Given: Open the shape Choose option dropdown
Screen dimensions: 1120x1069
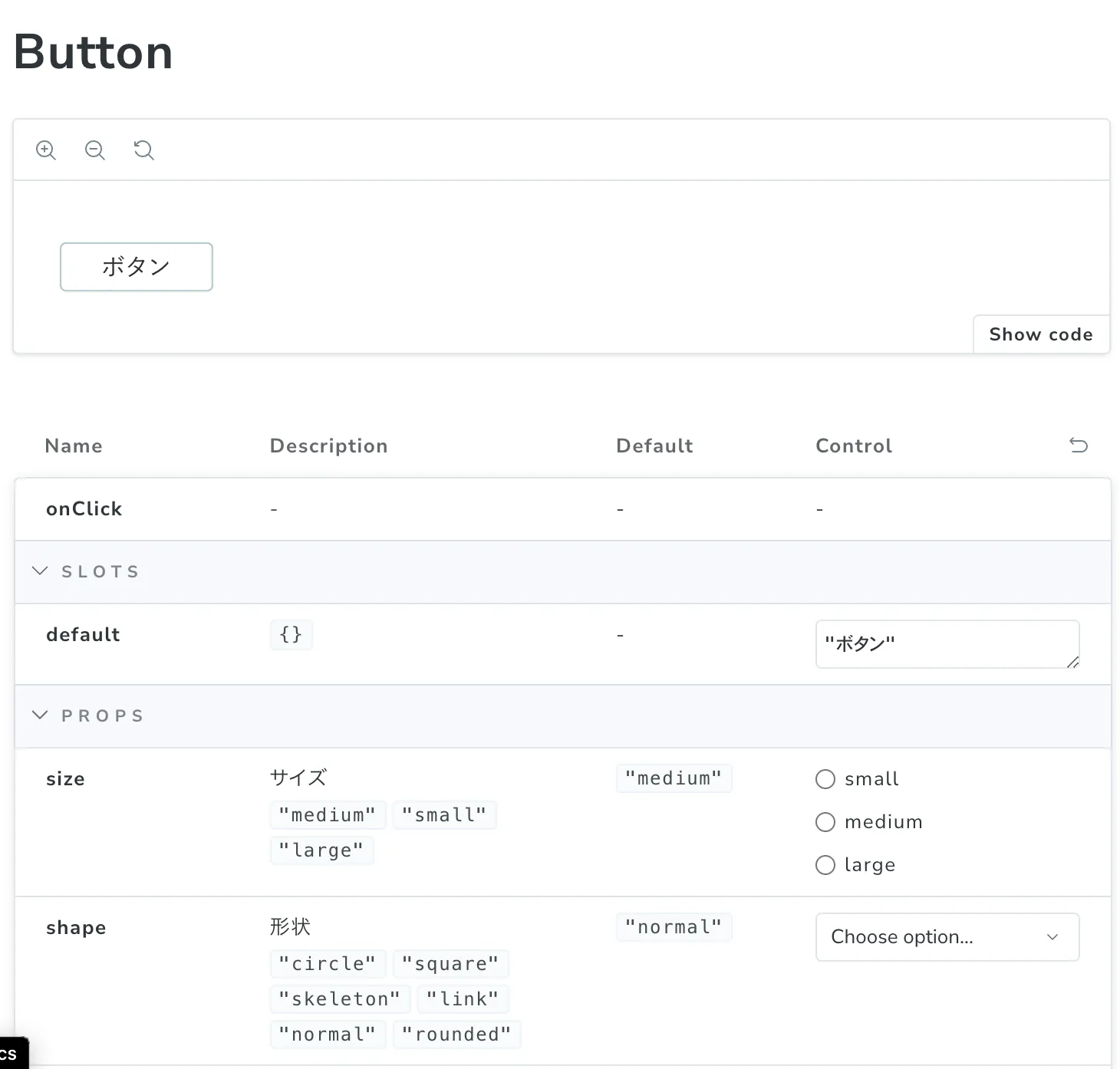Looking at the screenshot, I should (947, 937).
